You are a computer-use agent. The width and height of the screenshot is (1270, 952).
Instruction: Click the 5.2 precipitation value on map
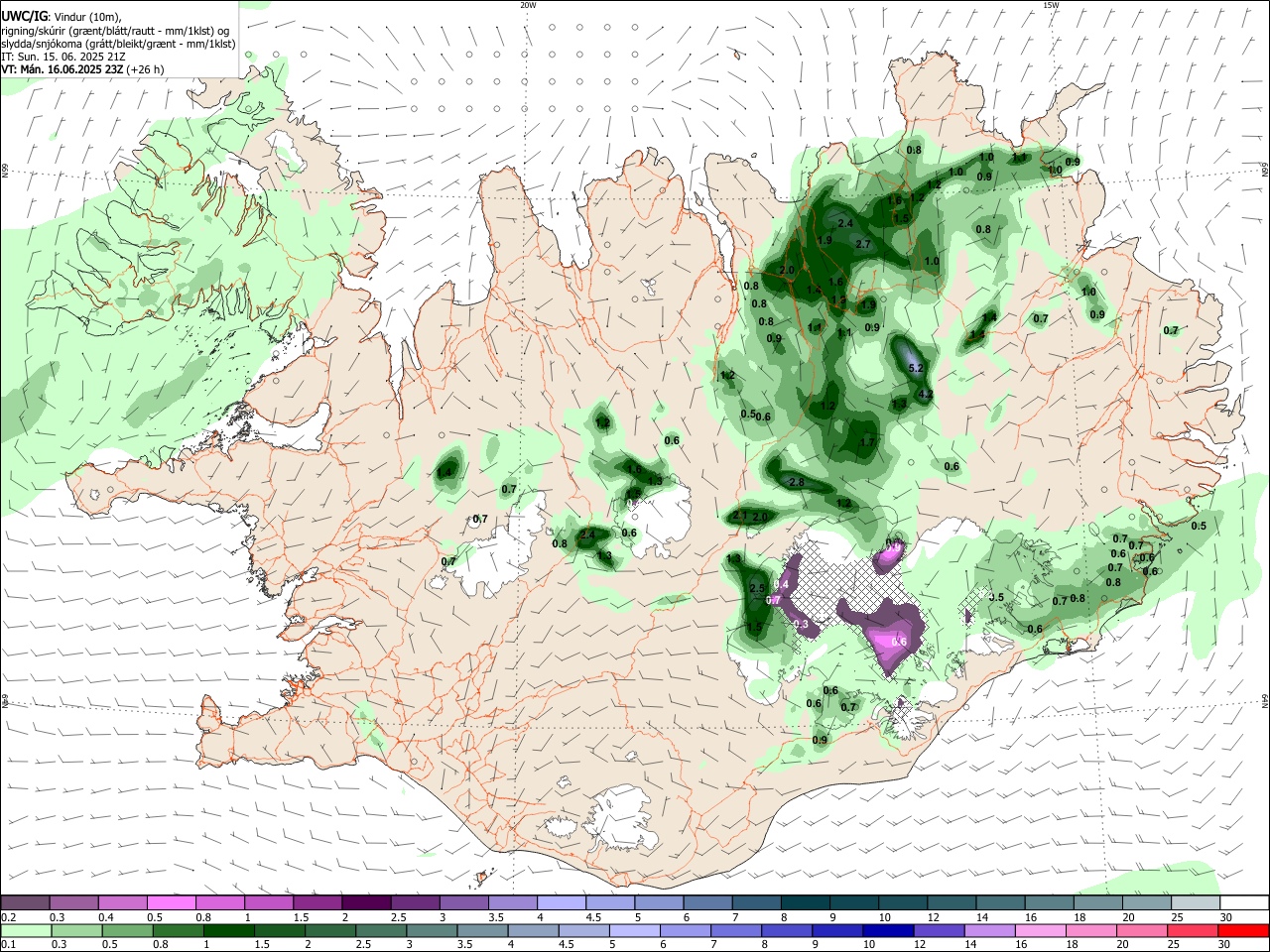[x=916, y=368]
